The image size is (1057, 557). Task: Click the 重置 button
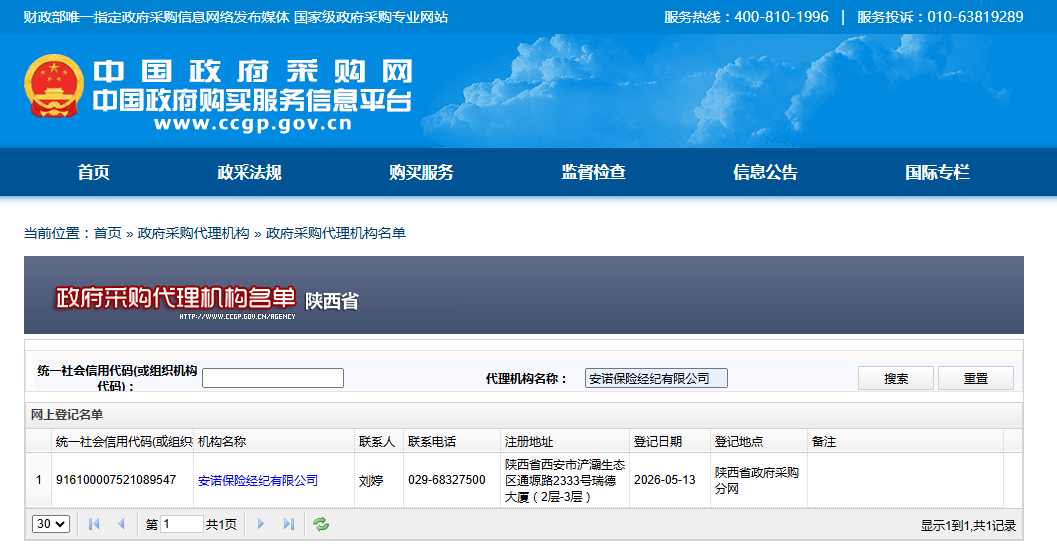975,378
